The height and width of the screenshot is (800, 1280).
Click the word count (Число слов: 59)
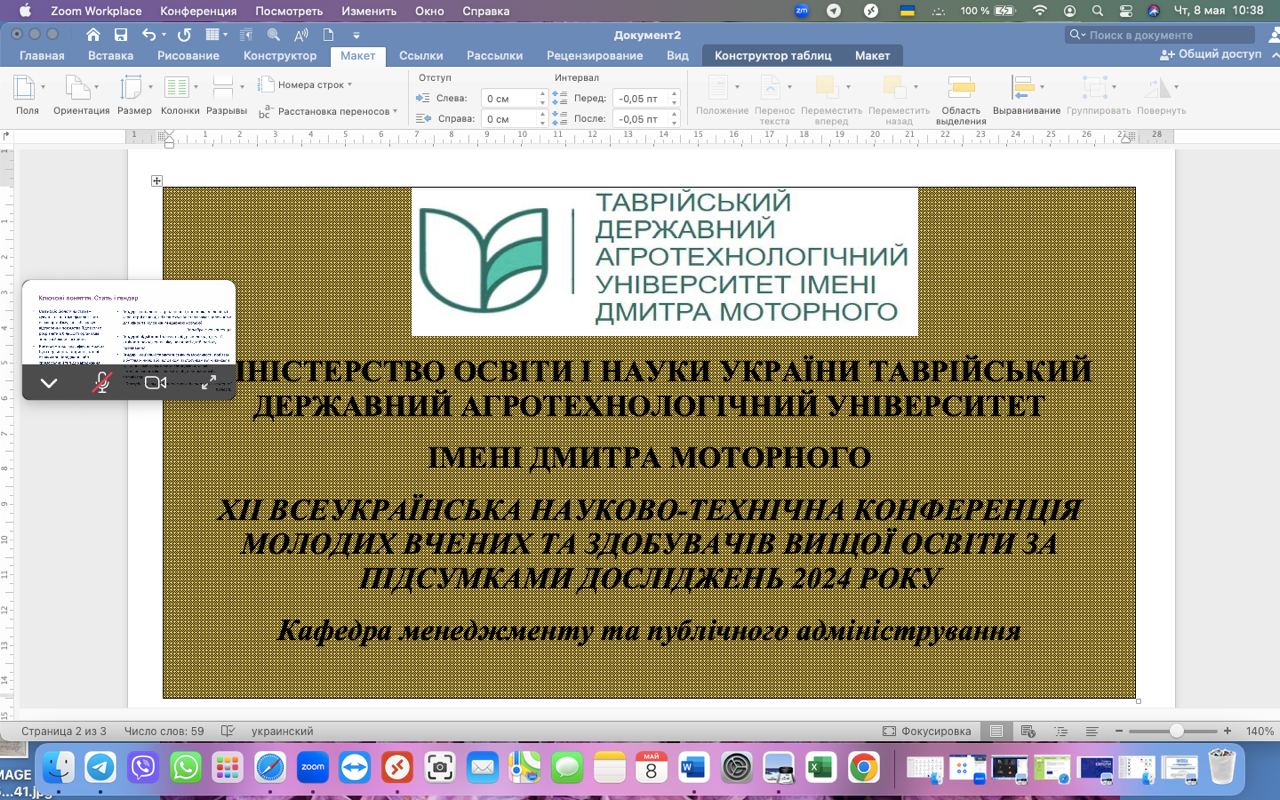(x=163, y=731)
